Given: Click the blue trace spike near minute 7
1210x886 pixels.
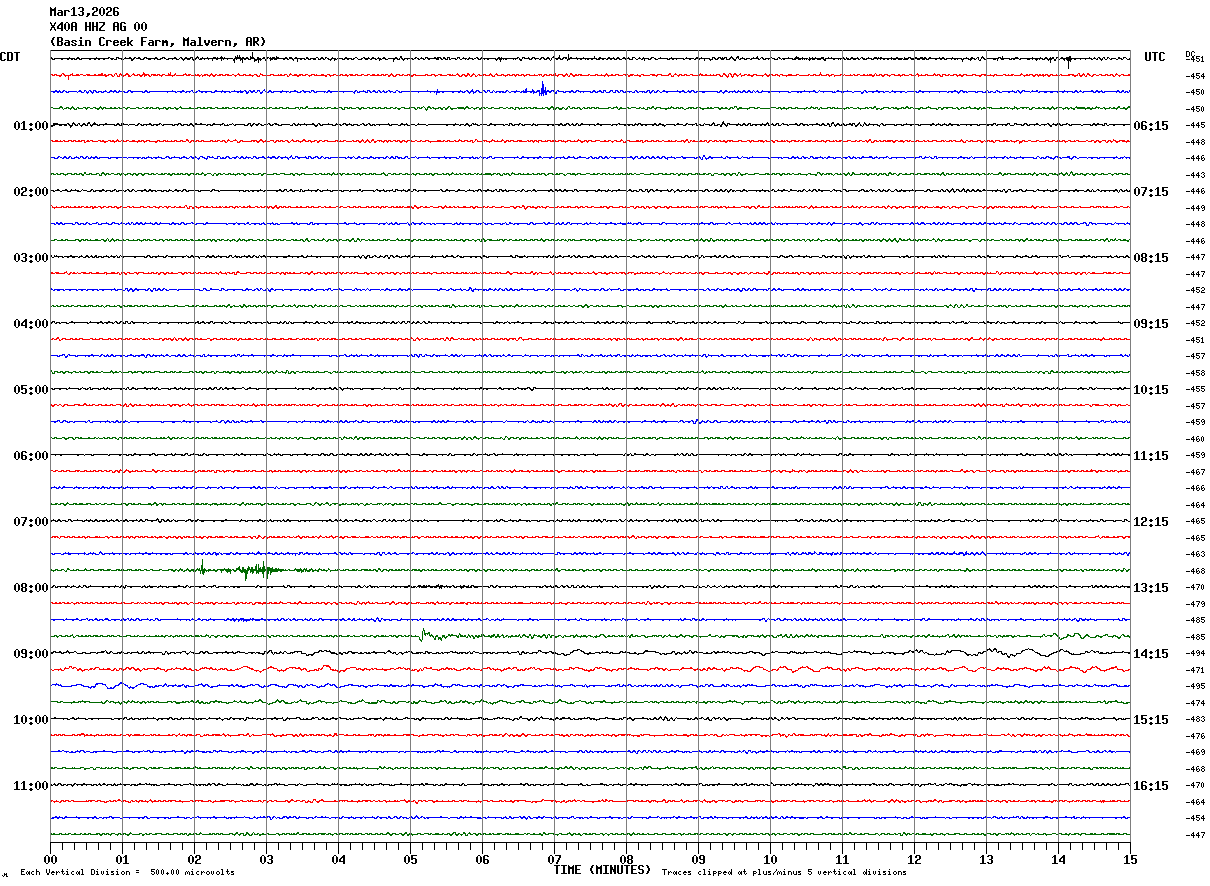Looking at the screenshot, I should point(543,90).
